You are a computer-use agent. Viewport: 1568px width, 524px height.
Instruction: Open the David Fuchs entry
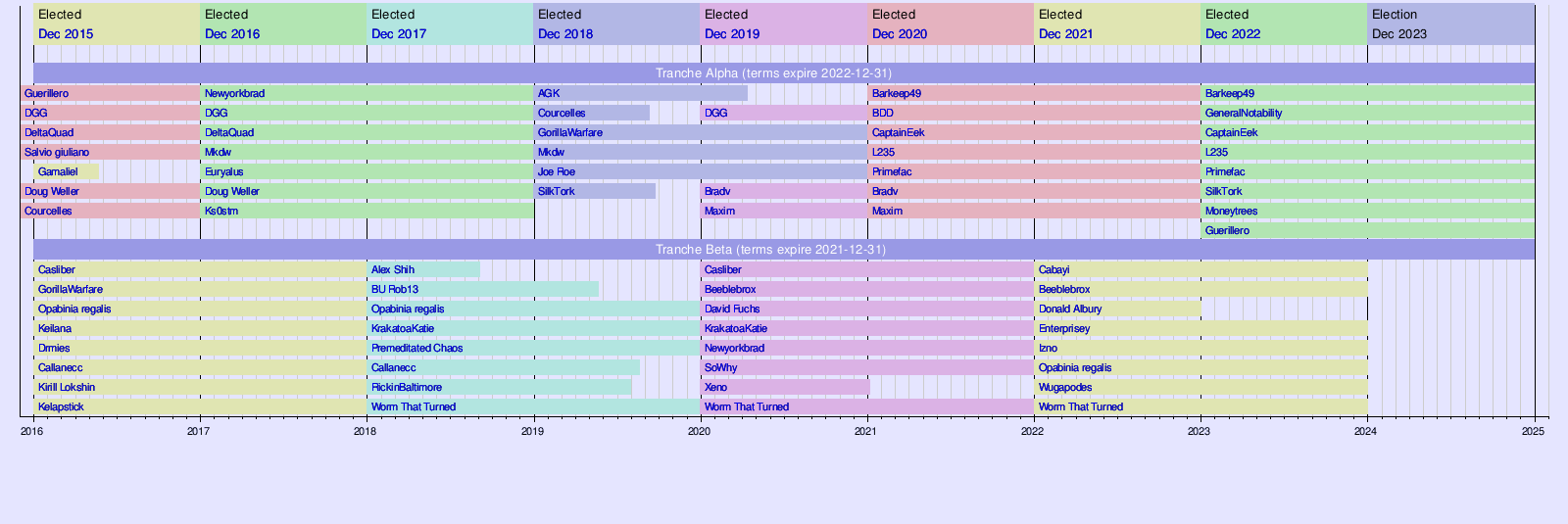click(x=732, y=310)
